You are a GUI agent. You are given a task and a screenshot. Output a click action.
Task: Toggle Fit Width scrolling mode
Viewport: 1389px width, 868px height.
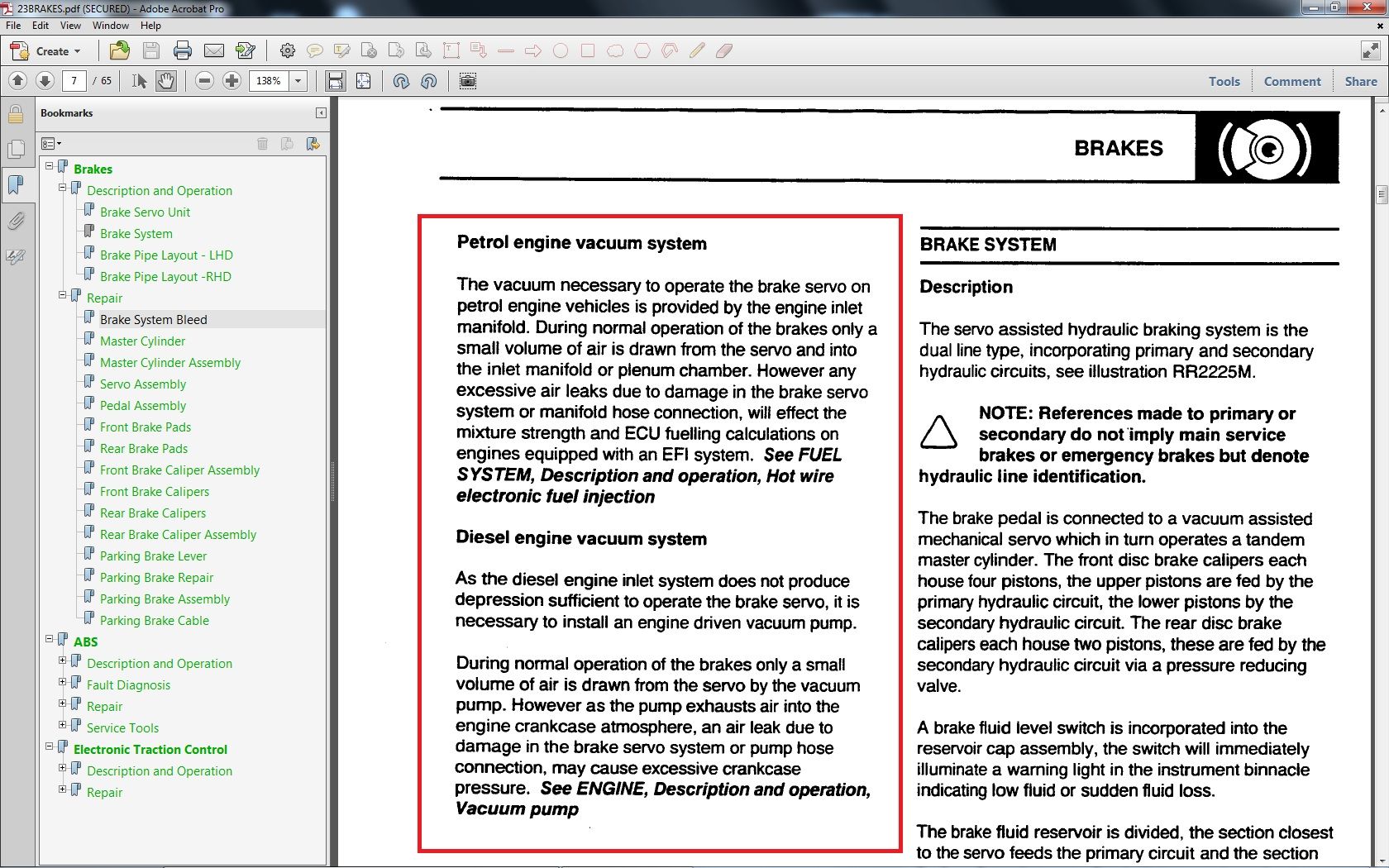pos(335,81)
